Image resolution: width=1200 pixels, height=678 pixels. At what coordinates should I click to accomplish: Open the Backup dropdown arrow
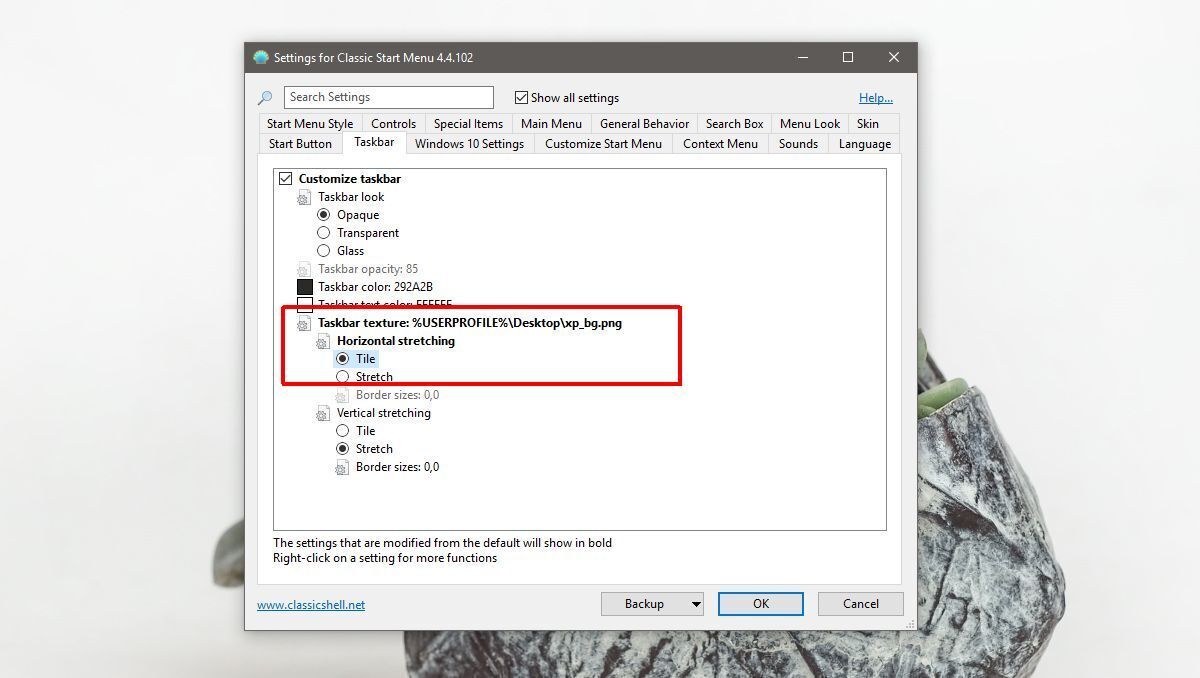tap(694, 604)
